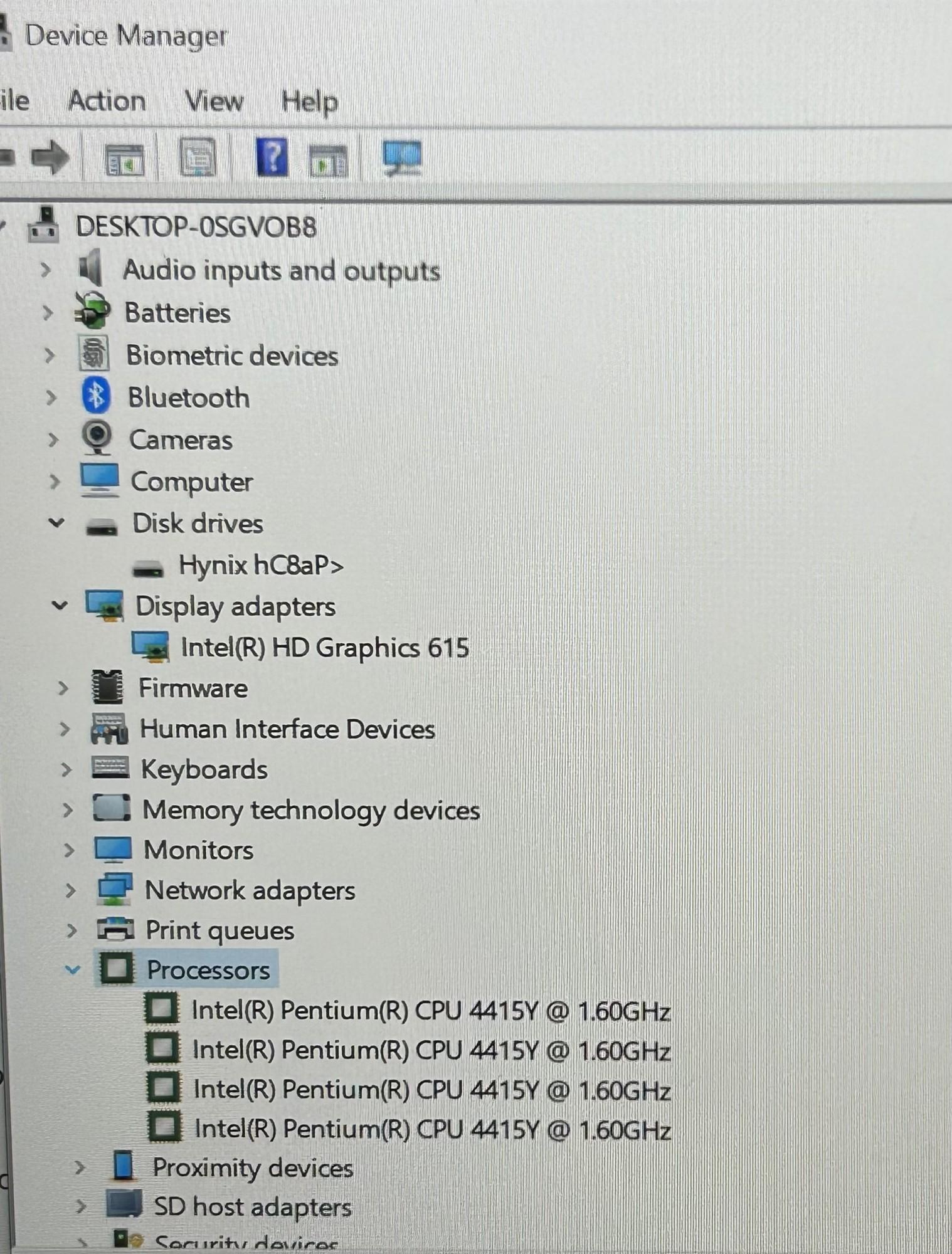Expand the Audio inputs and outputs node
This screenshot has width=952, height=1254.
click(45, 270)
